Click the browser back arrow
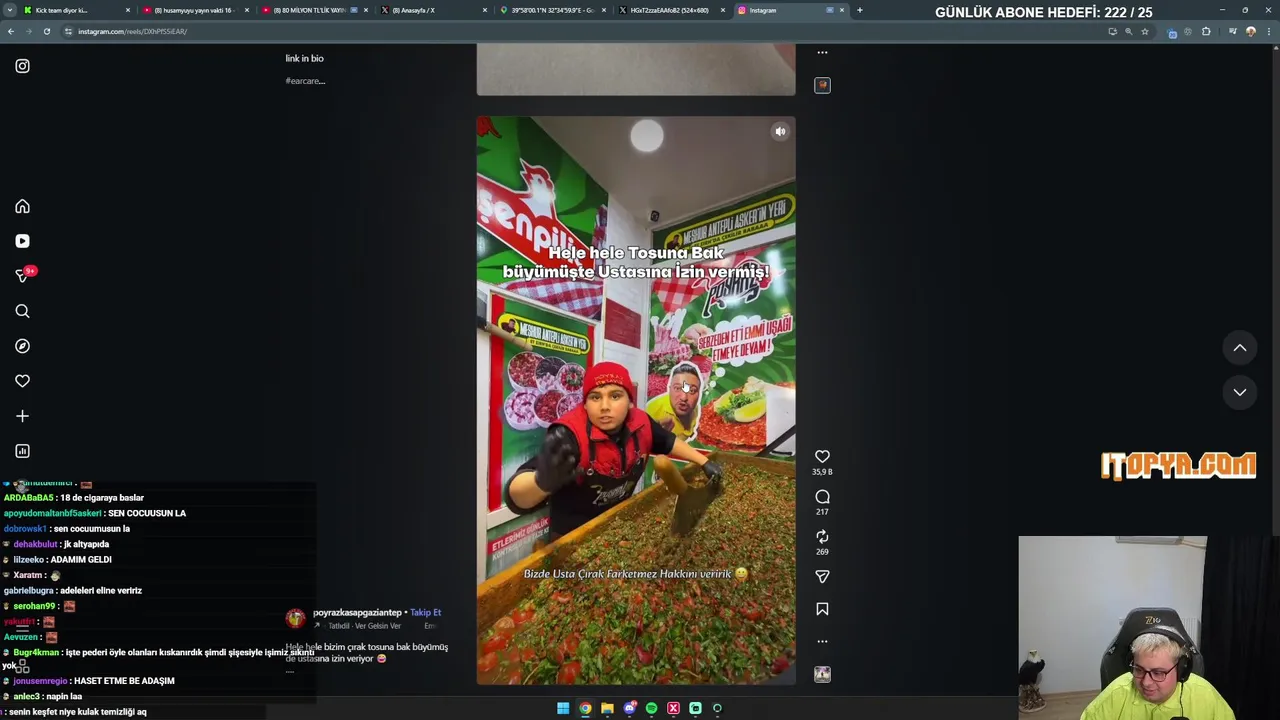 [11, 31]
